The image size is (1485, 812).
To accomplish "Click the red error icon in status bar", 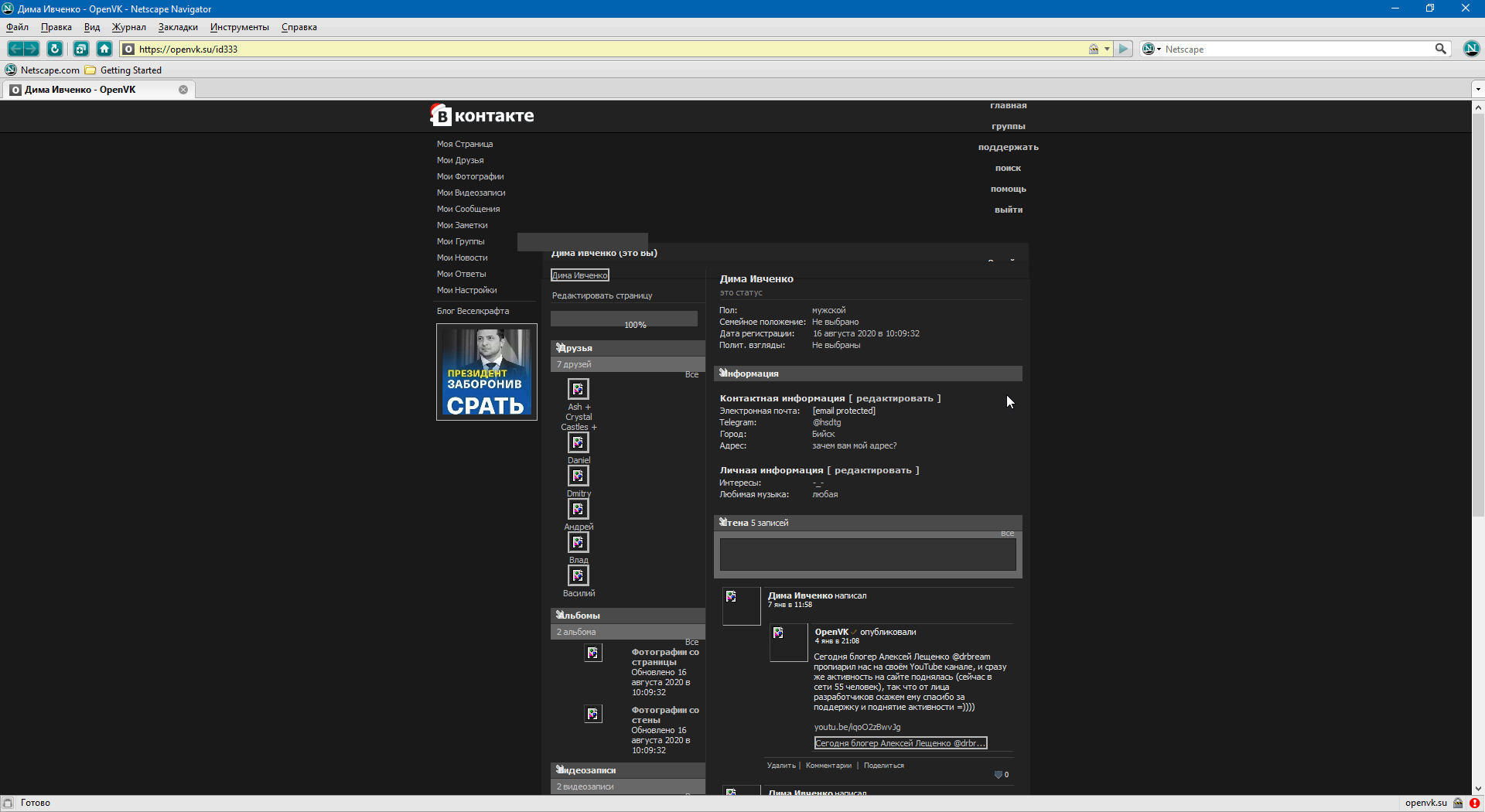I will [x=1474, y=803].
